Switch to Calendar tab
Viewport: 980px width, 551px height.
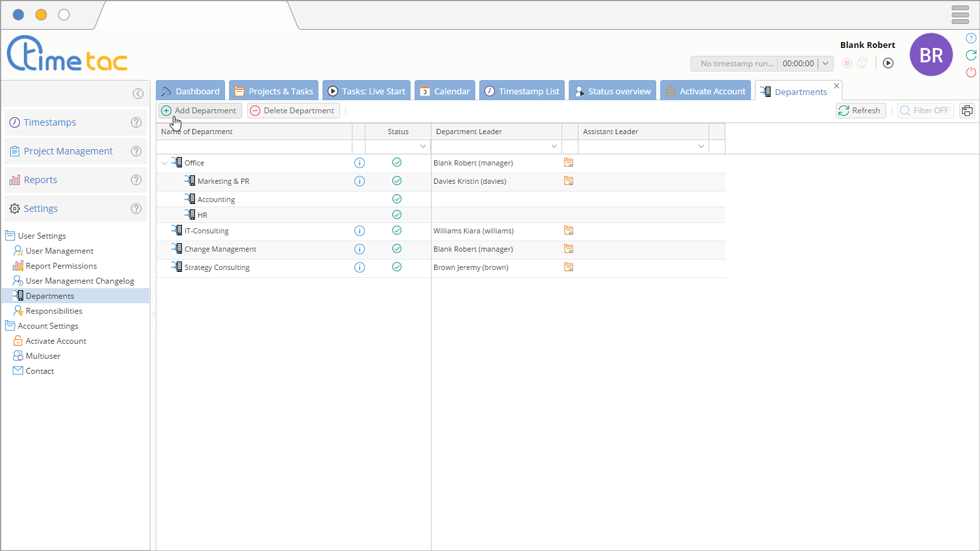point(445,91)
